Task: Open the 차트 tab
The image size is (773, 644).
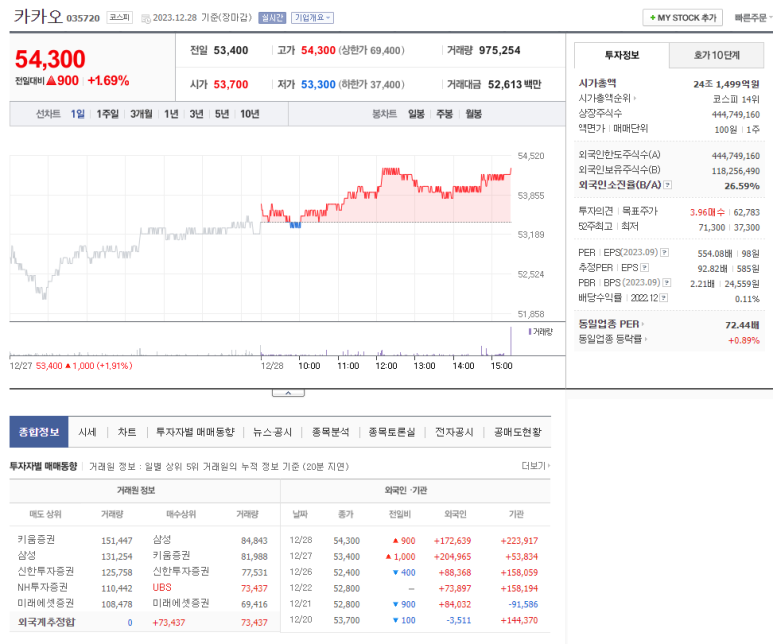Action: point(127,432)
